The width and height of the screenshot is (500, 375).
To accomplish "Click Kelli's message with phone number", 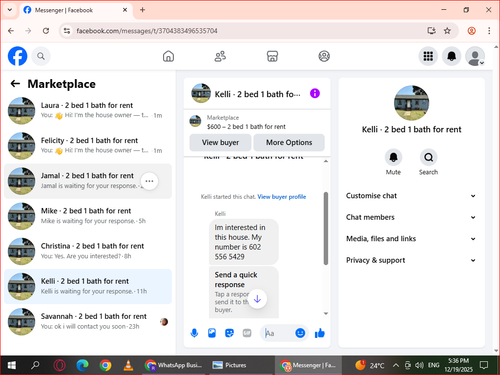I will click(244, 242).
